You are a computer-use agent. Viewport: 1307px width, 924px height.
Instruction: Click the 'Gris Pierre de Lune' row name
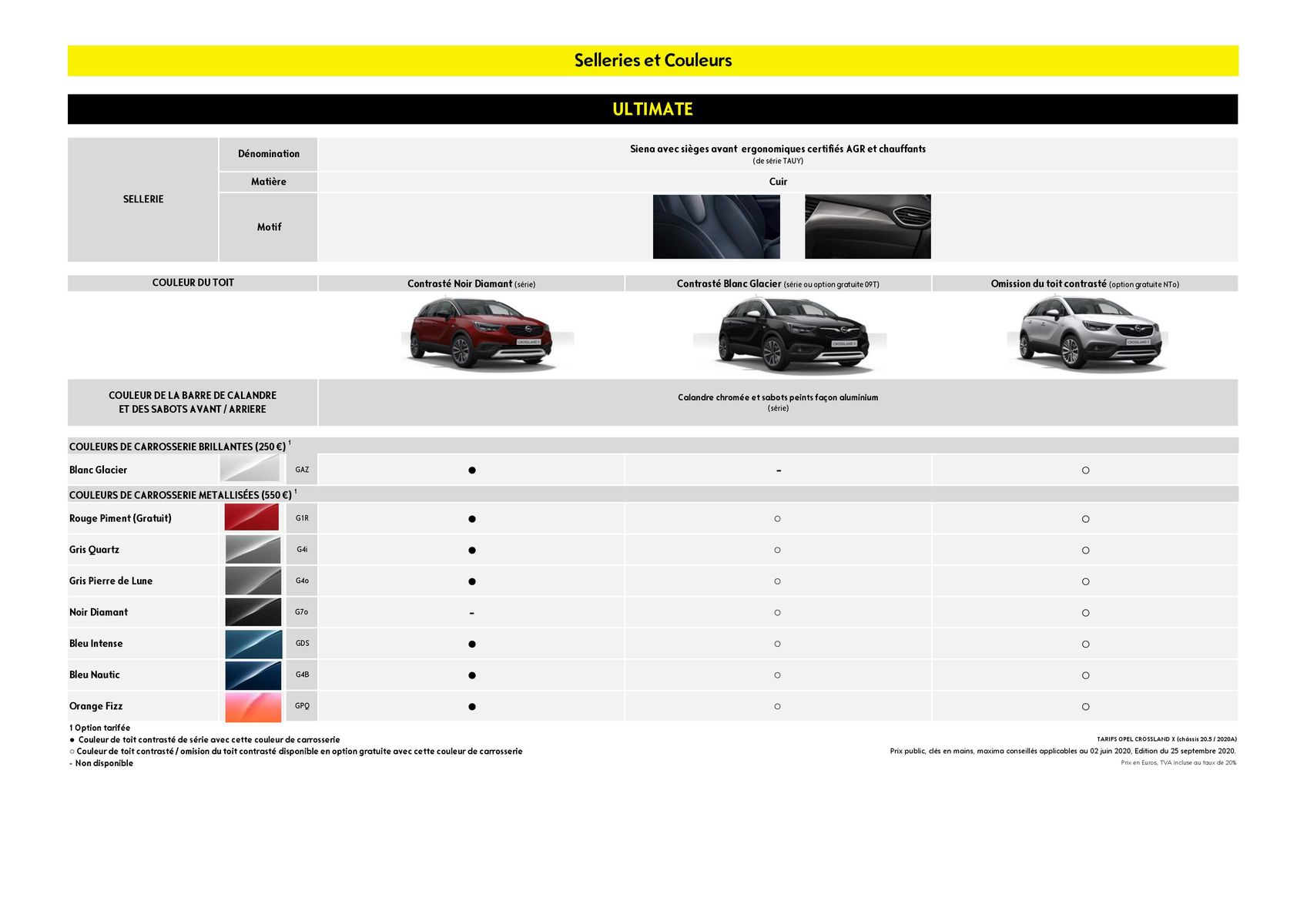(111, 581)
